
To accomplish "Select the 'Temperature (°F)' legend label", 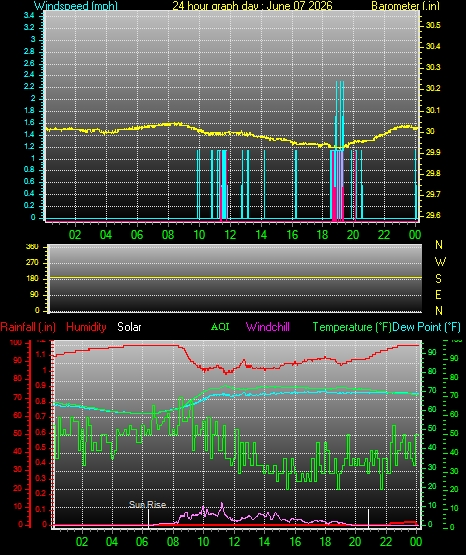I will [352, 327].
